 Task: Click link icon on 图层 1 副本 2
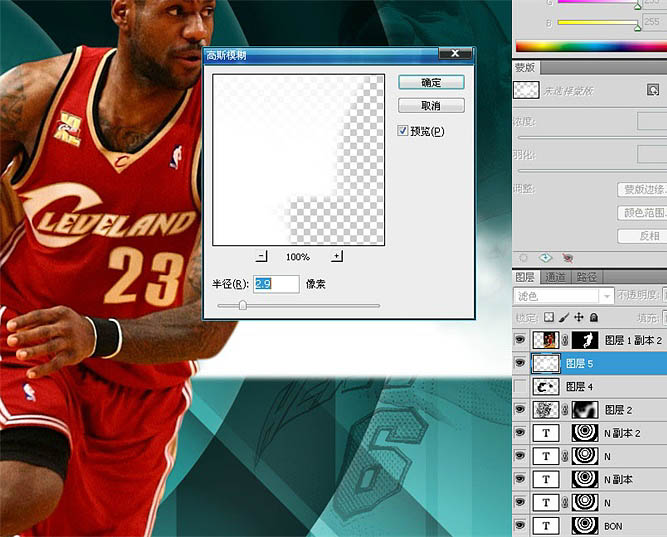coord(565,340)
